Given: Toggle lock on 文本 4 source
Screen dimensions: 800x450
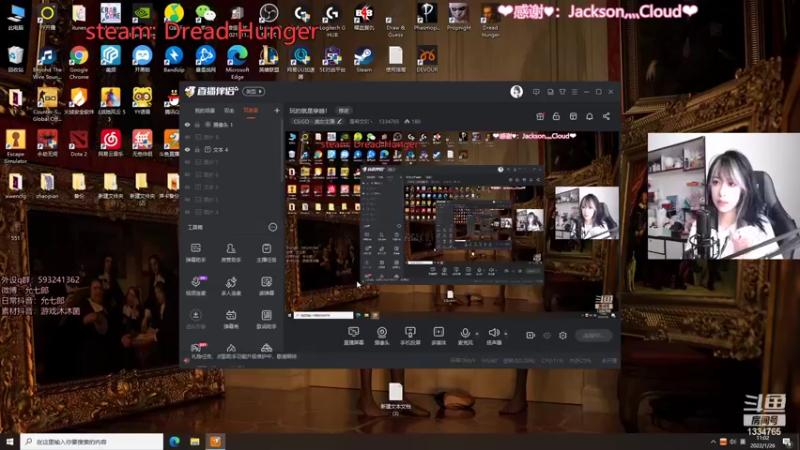Looking at the screenshot, I should tap(197, 149).
